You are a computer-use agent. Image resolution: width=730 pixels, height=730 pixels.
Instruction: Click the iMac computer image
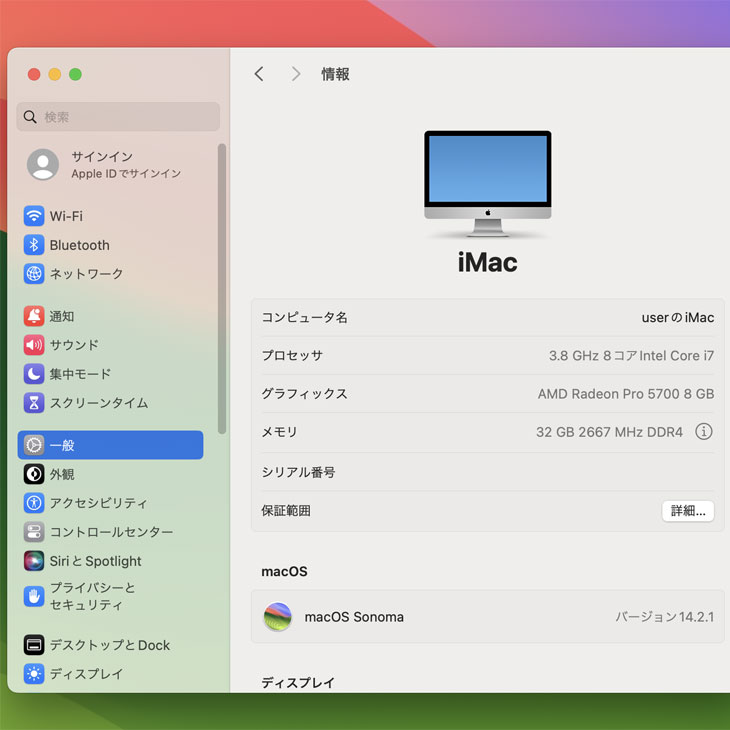coord(487,184)
